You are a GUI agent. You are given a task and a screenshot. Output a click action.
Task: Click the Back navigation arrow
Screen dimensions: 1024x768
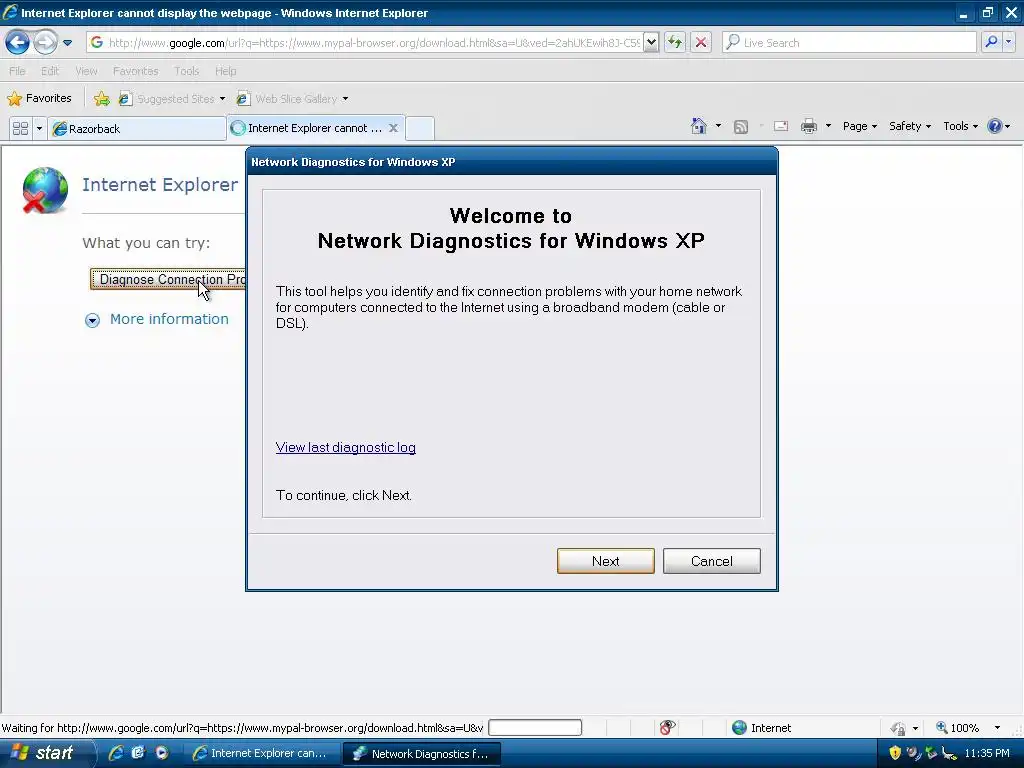[x=17, y=43]
